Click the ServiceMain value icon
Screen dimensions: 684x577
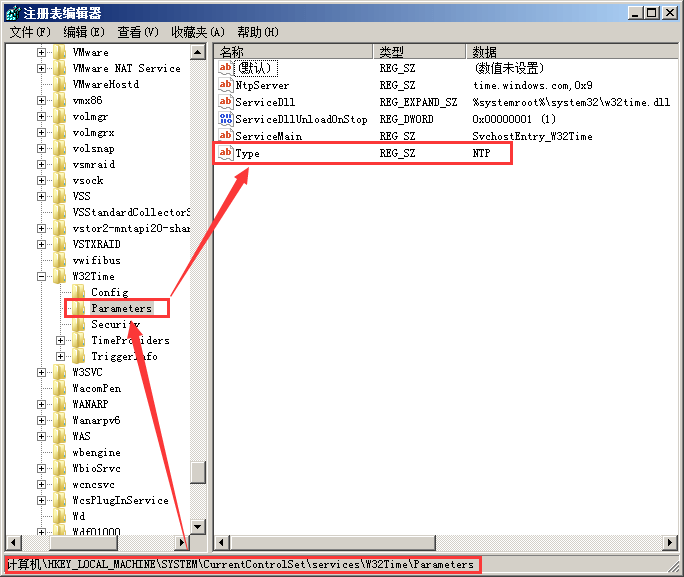[225, 136]
